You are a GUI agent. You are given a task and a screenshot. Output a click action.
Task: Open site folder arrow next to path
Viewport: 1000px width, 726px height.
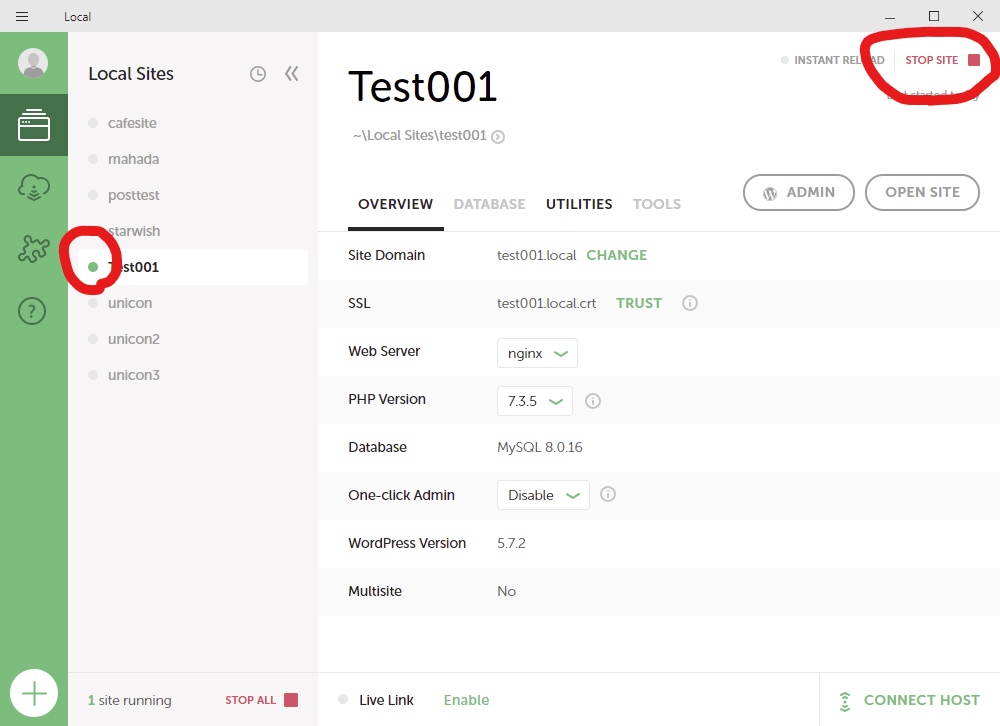pyautogui.click(x=498, y=137)
